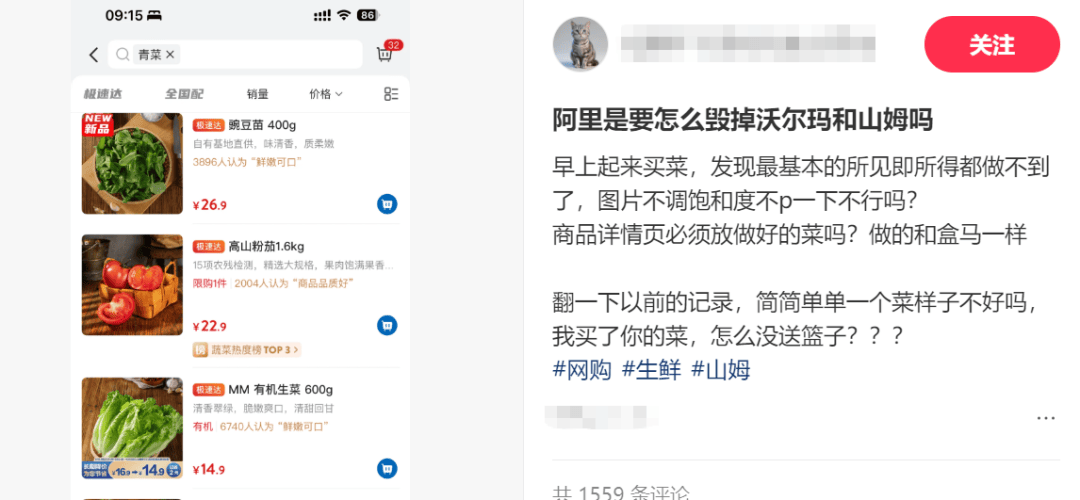
Task: Open the #网购 hashtag
Action: point(582,370)
